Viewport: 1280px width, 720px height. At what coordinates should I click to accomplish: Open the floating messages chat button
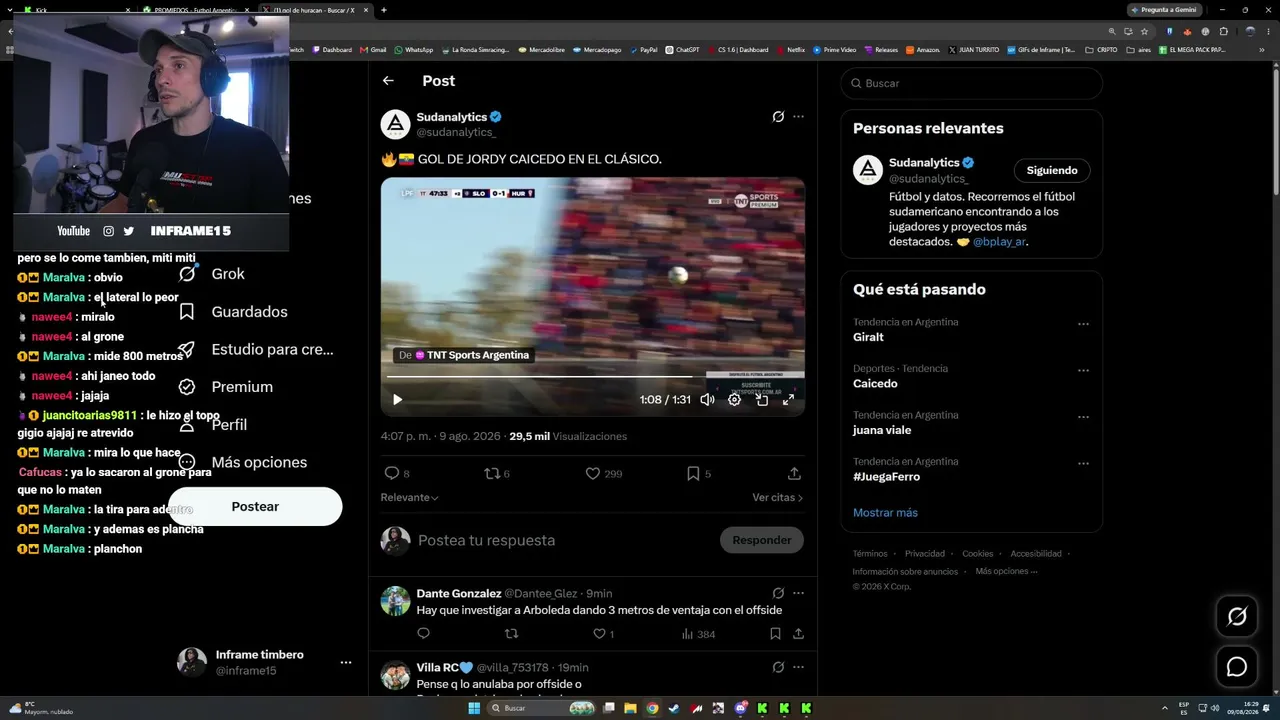point(1237,667)
